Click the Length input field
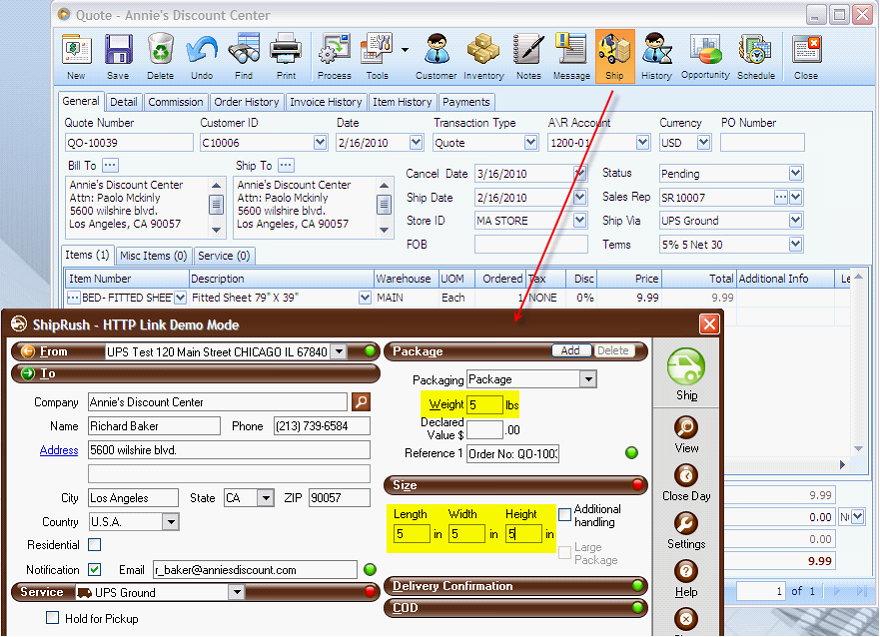 point(412,533)
